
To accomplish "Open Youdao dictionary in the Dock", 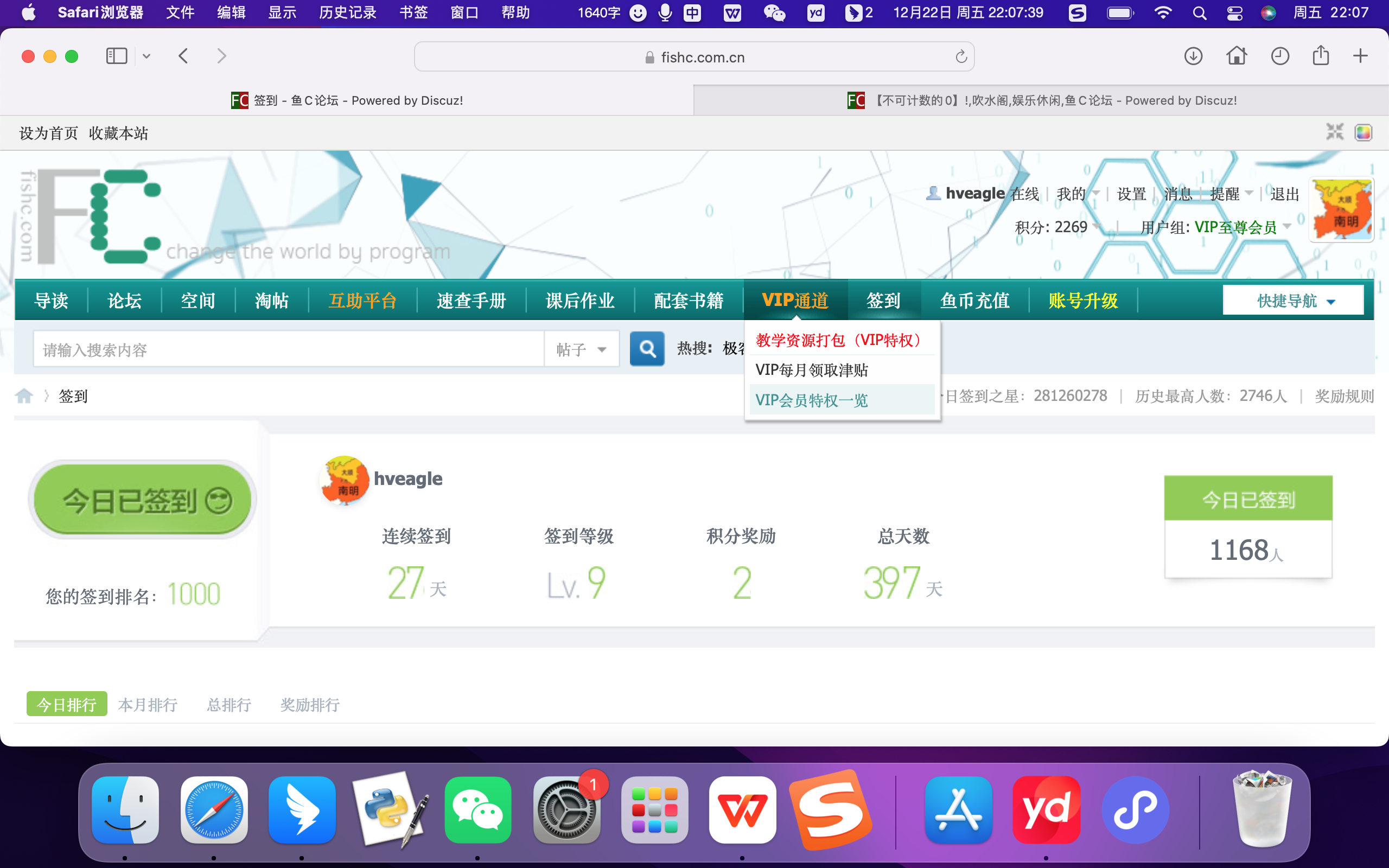I will 1046,810.
